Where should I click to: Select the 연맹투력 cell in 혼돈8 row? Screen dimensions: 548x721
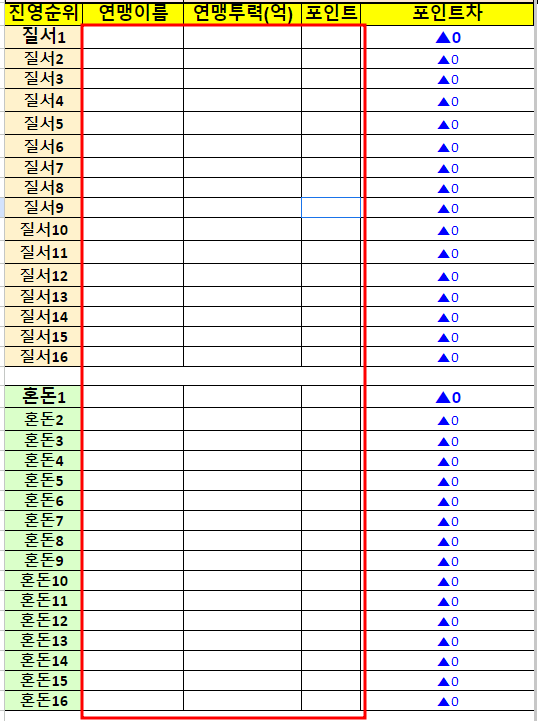click(x=242, y=541)
